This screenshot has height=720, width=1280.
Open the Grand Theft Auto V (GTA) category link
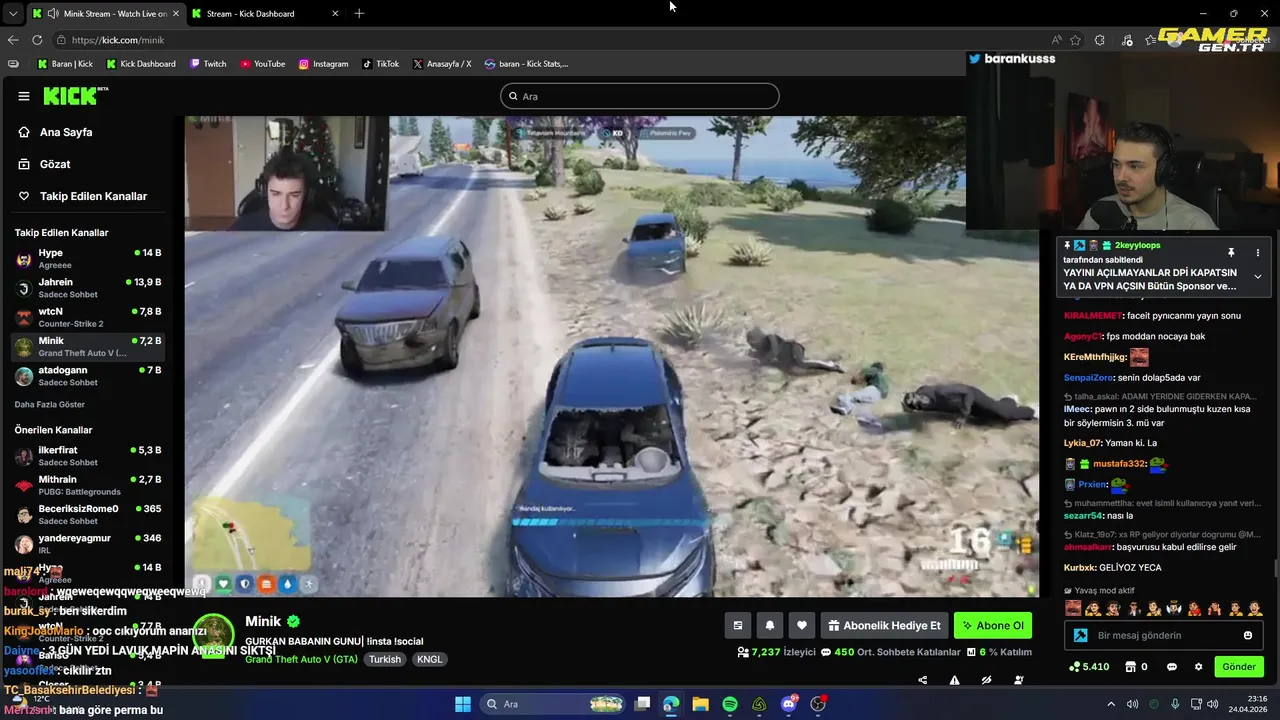tap(301, 659)
